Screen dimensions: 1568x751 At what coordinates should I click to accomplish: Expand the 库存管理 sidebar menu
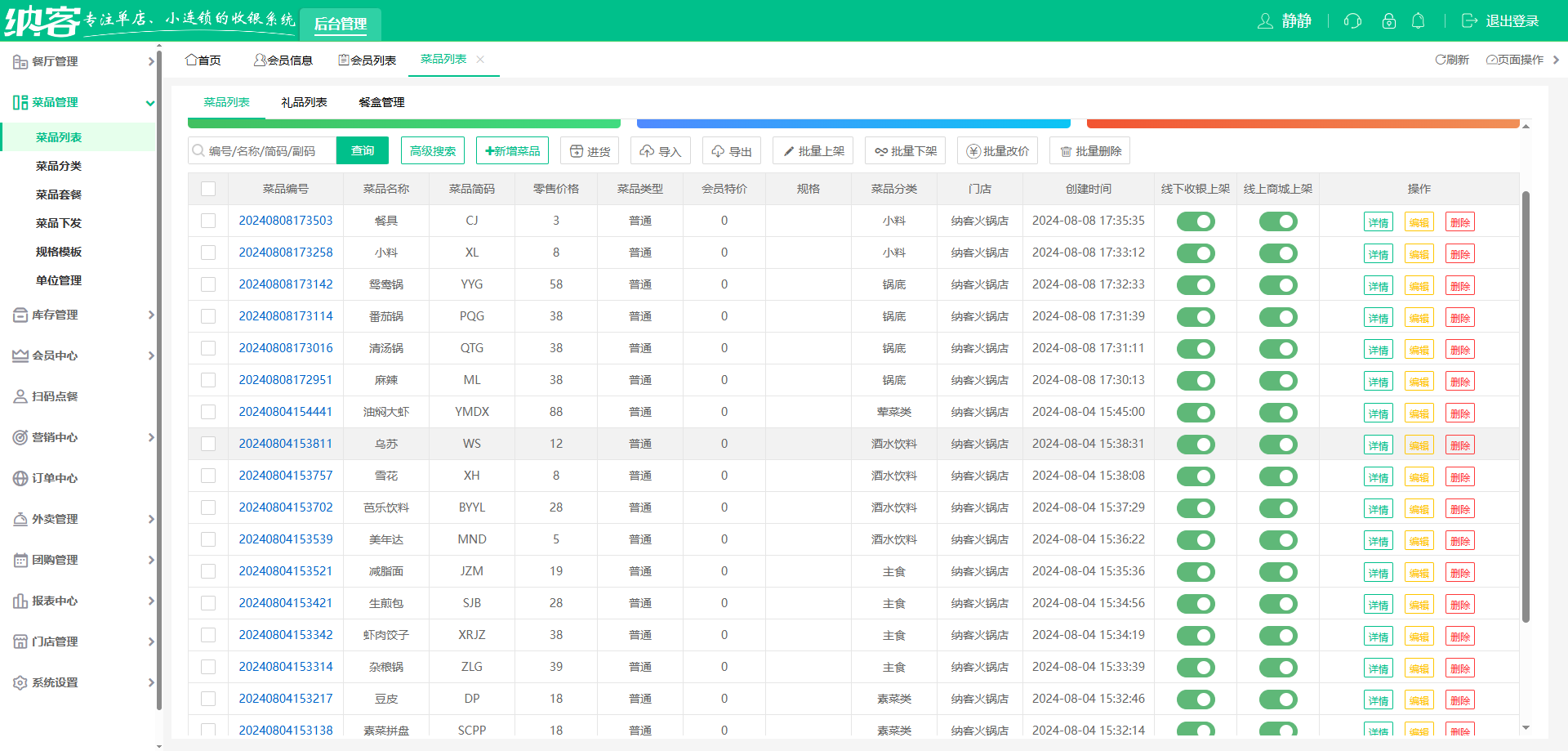(x=82, y=315)
